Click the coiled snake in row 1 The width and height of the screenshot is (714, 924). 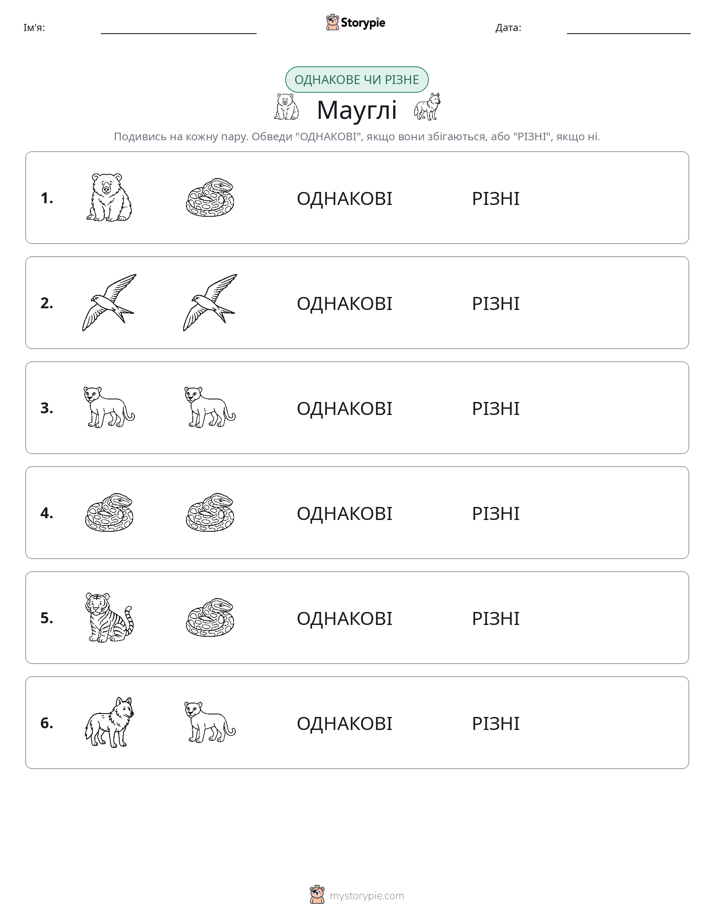[x=210, y=197]
